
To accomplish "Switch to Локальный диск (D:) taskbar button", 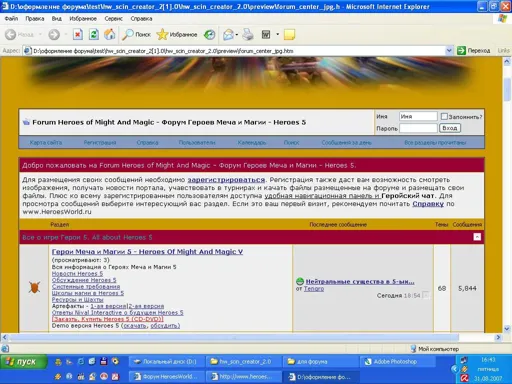I will click(167, 362).
